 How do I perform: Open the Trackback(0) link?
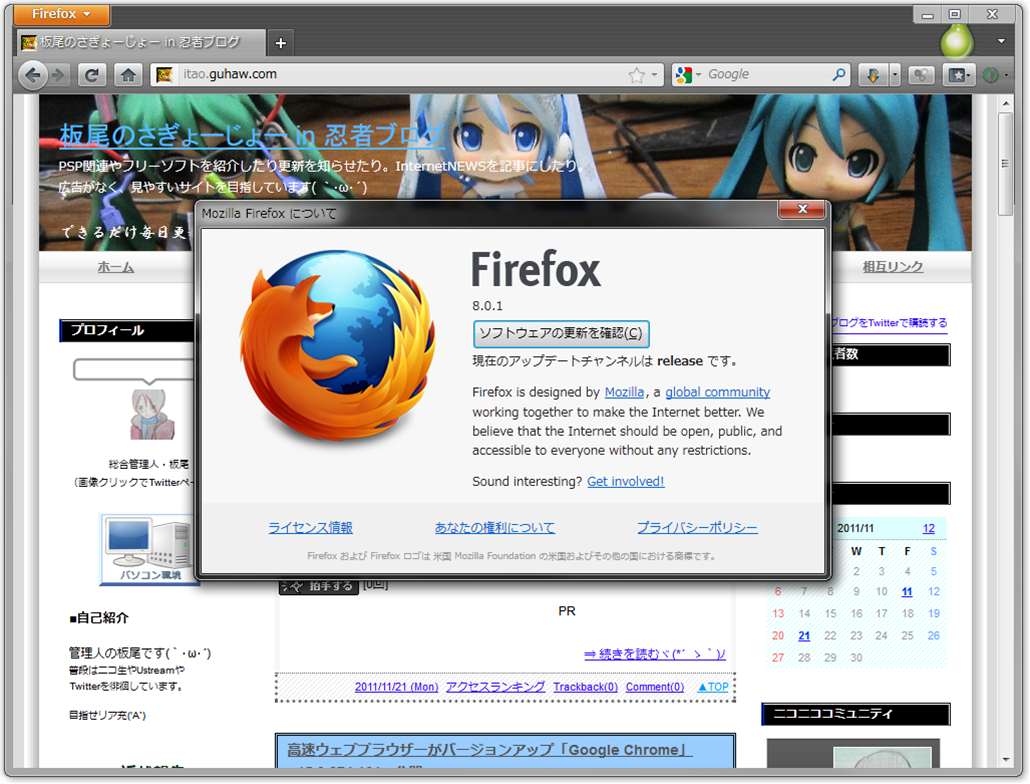585,687
